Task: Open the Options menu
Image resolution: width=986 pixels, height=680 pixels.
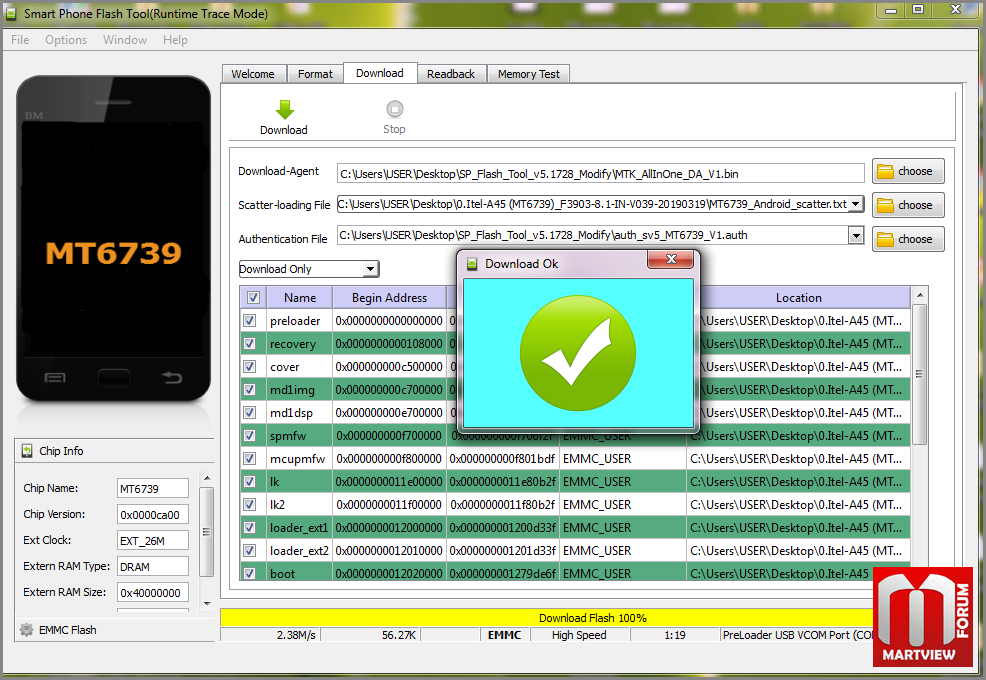Action: coord(66,40)
